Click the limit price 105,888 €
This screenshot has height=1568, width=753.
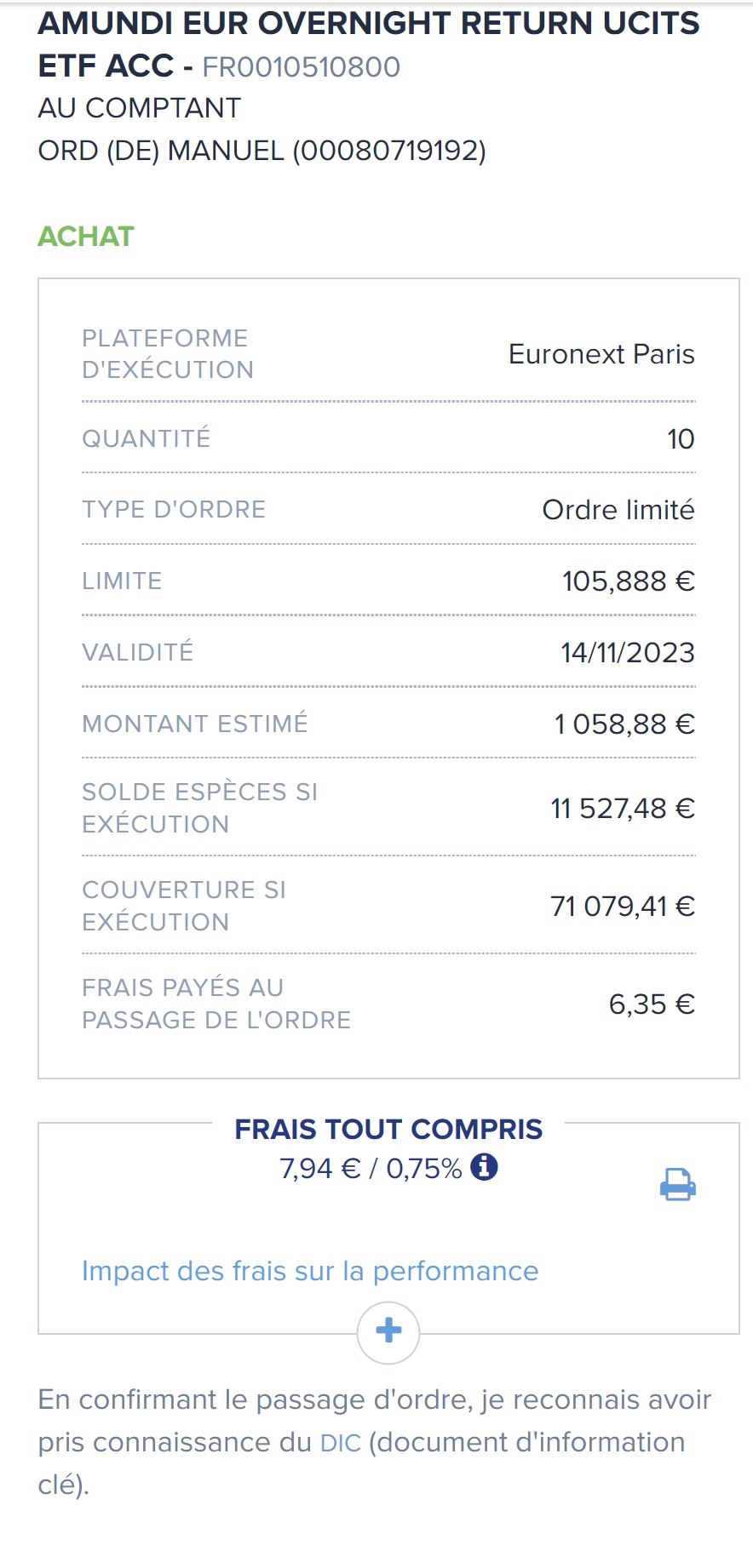(x=628, y=581)
